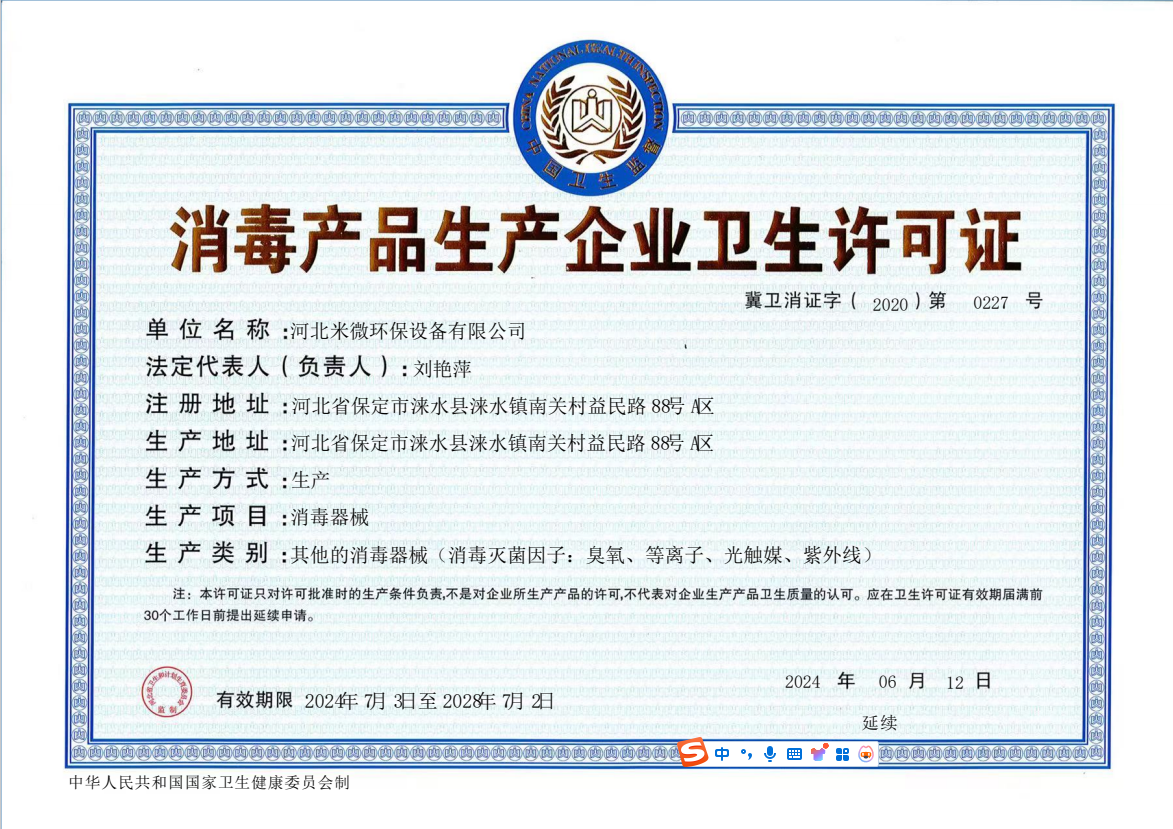Click certificate year 2020 in license number

pos(890,304)
